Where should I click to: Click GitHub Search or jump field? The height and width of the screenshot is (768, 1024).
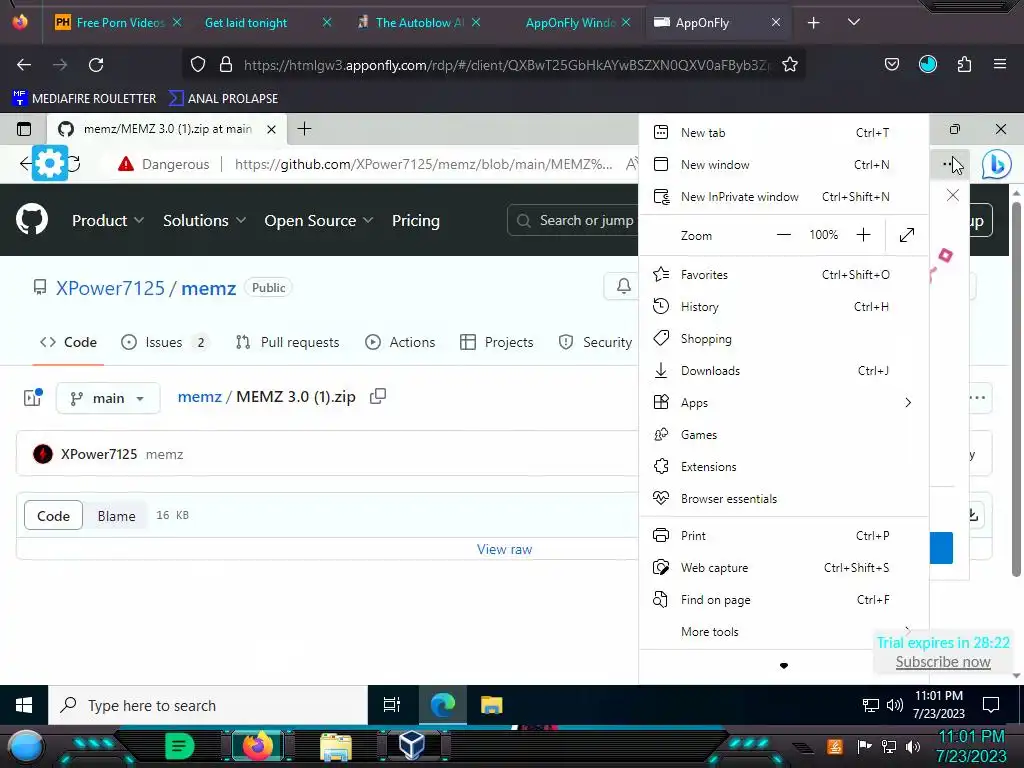pos(573,221)
